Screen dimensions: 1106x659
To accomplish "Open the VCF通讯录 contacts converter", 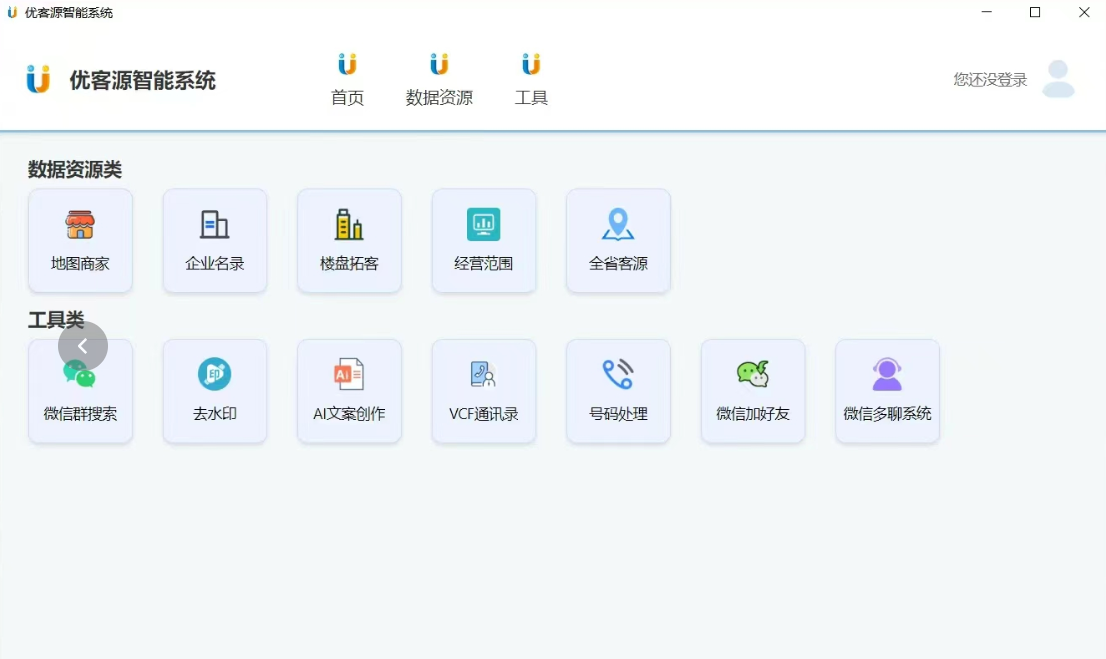I will [483, 391].
